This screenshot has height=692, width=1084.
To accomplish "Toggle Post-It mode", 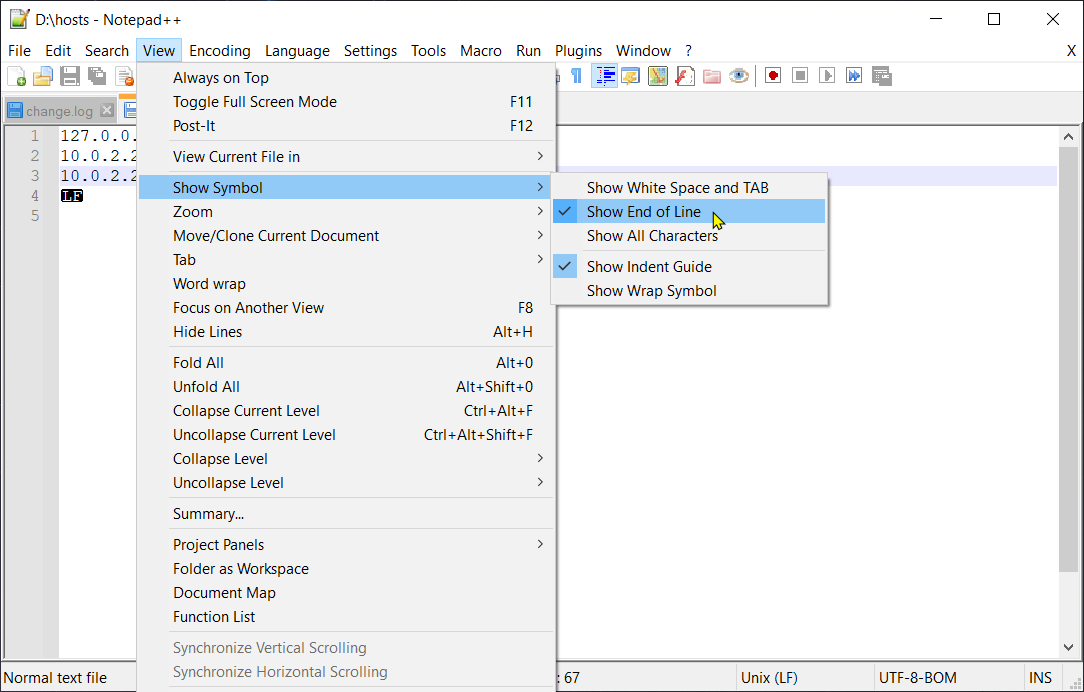I will click(346, 126).
